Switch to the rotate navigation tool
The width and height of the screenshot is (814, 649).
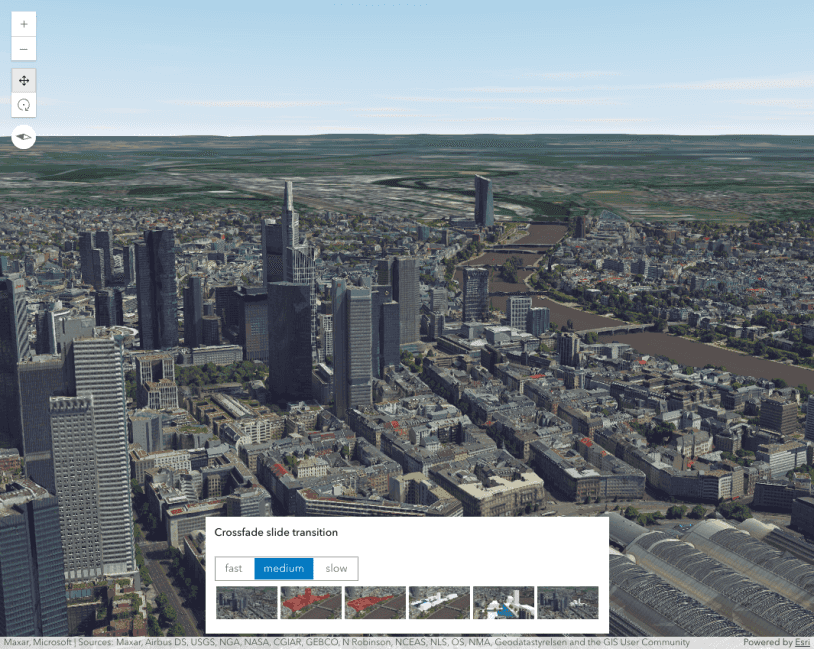pyautogui.click(x=24, y=105)
